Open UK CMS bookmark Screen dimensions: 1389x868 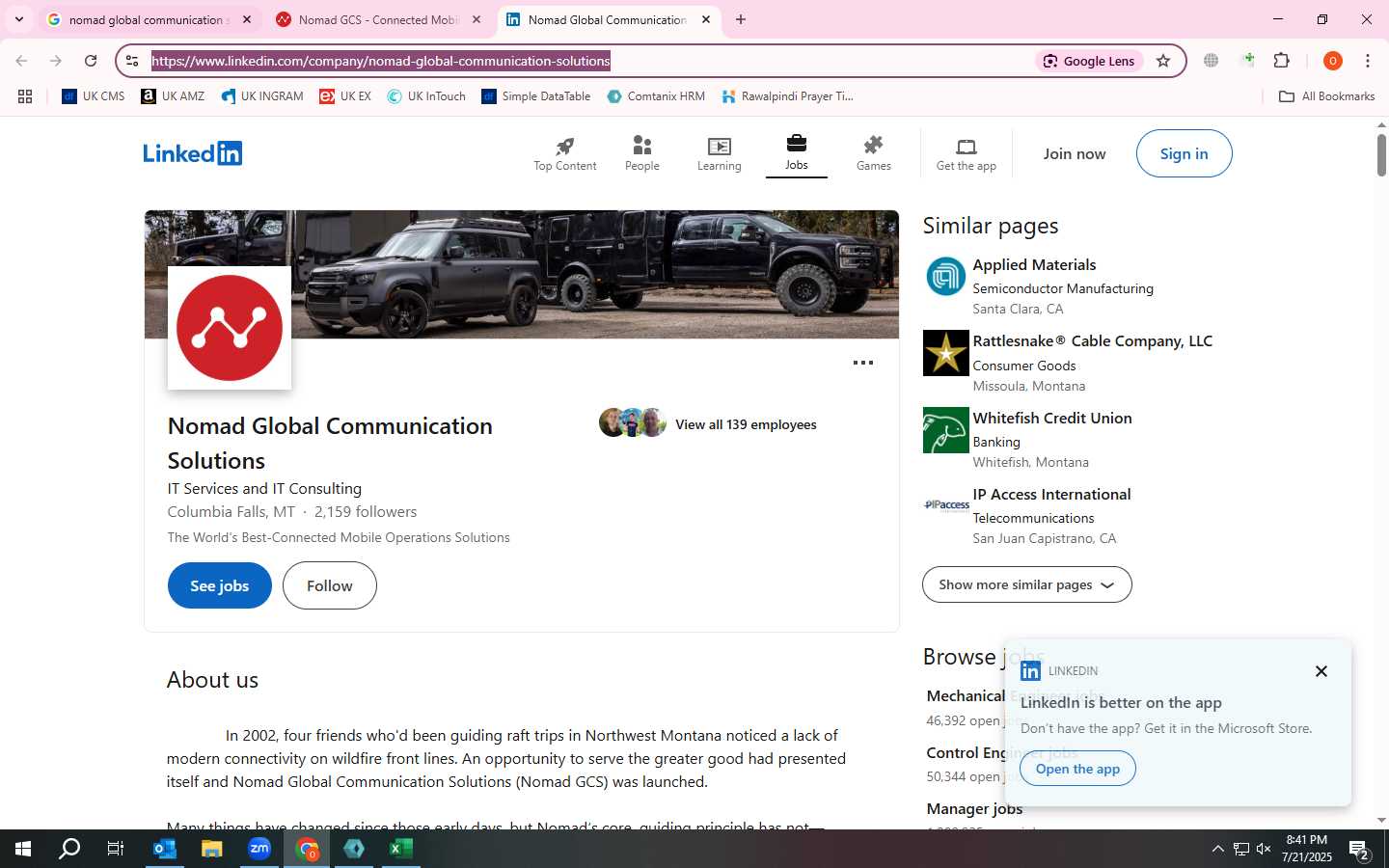pos(94,96)
